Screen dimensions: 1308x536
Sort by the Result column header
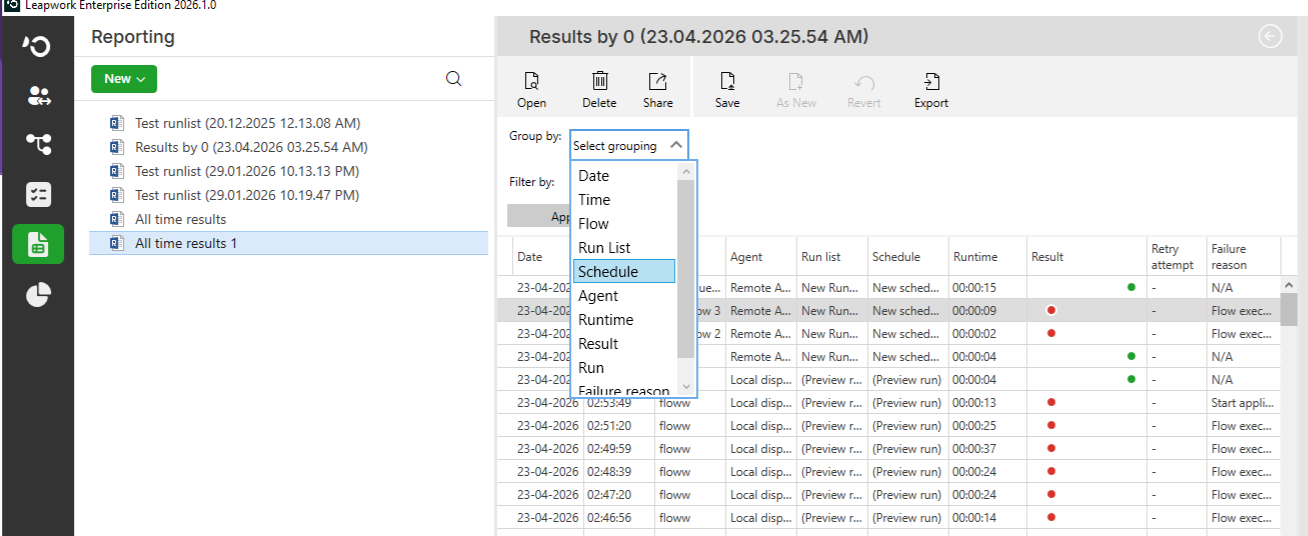pyautogui.click(x=1086, y=257)
